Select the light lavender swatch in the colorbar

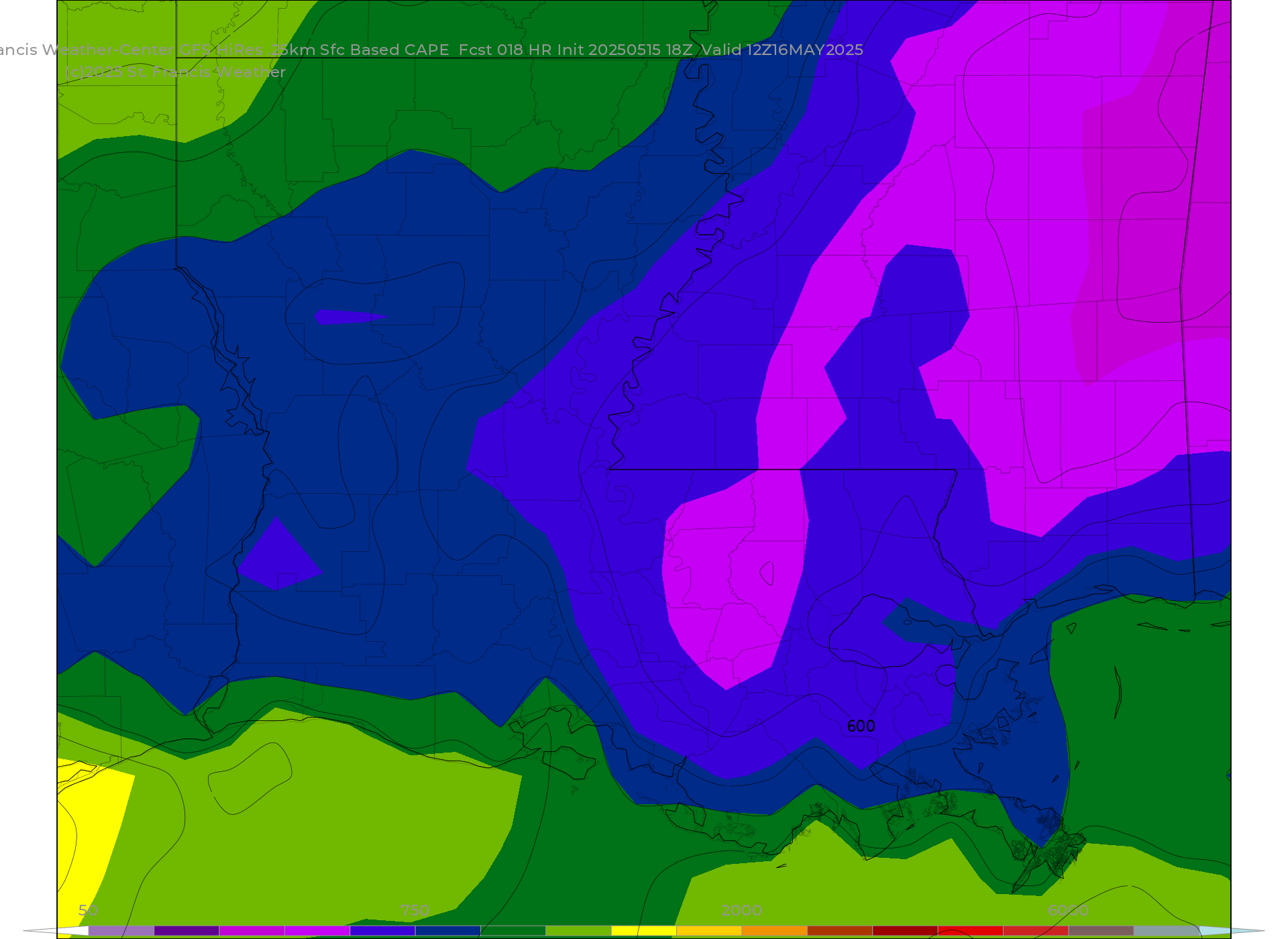121,931
